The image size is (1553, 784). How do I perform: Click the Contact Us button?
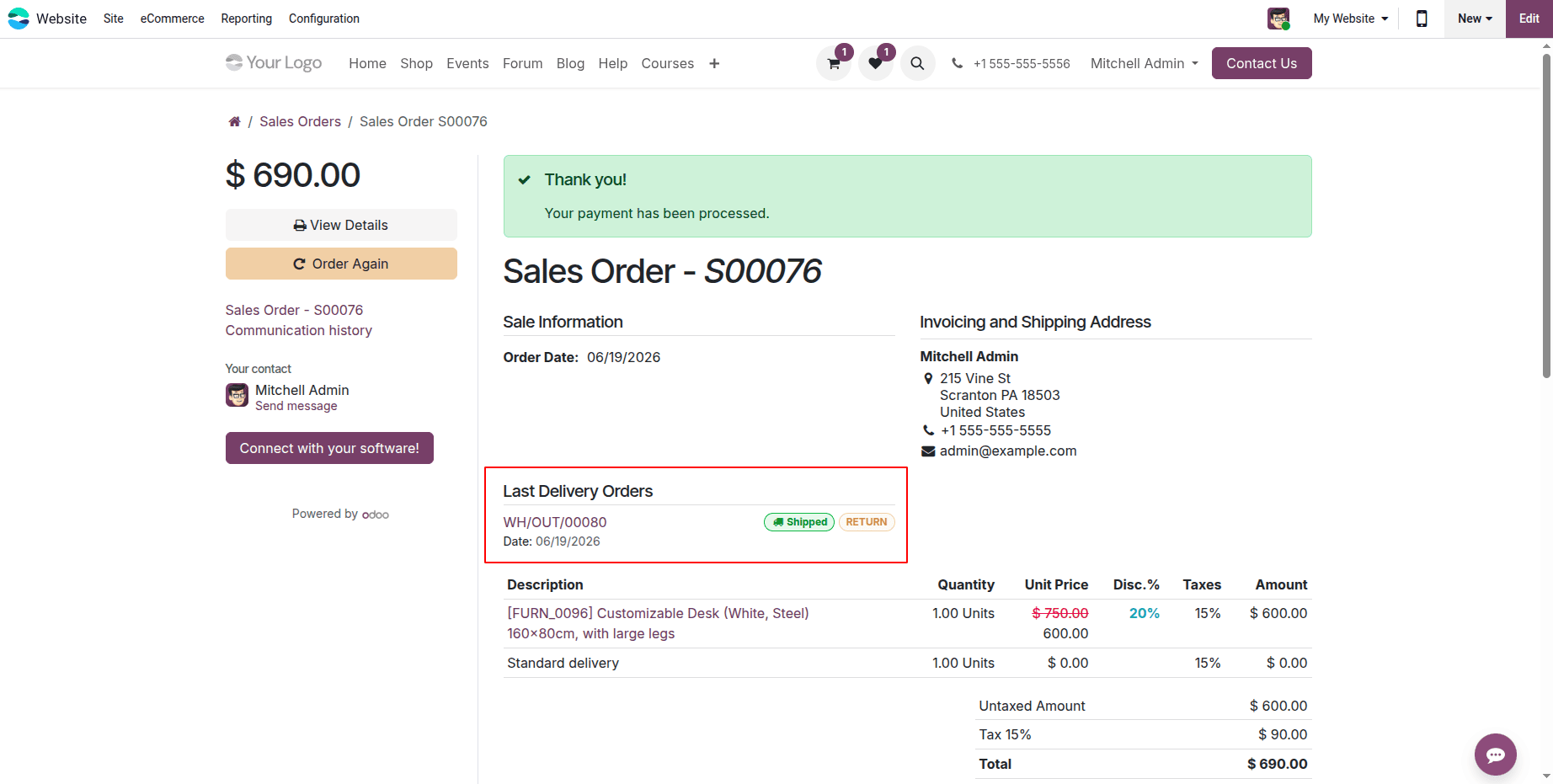[x=1262, y=63]
